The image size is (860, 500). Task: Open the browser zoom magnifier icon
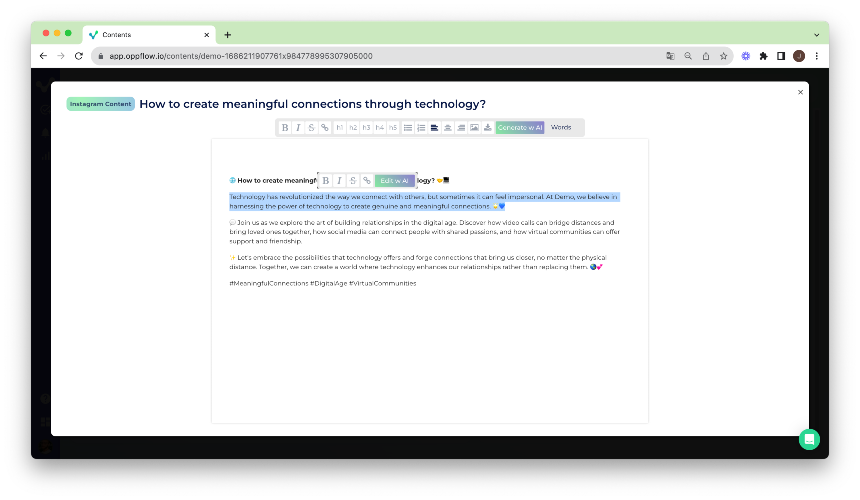[688, 56]
